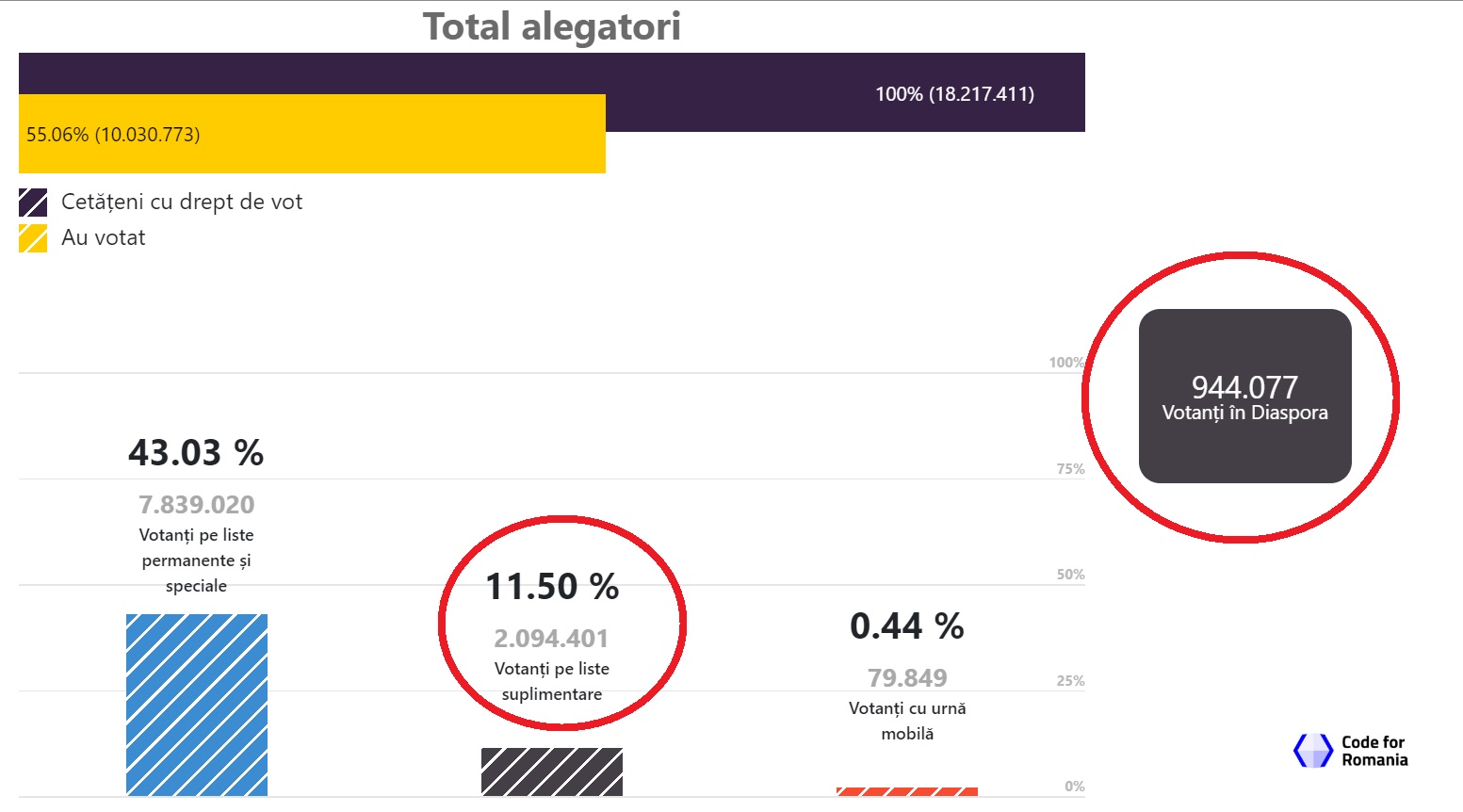Click the yellow 55.06% turnout bar
1463x812 pixels.
point(312,134)
